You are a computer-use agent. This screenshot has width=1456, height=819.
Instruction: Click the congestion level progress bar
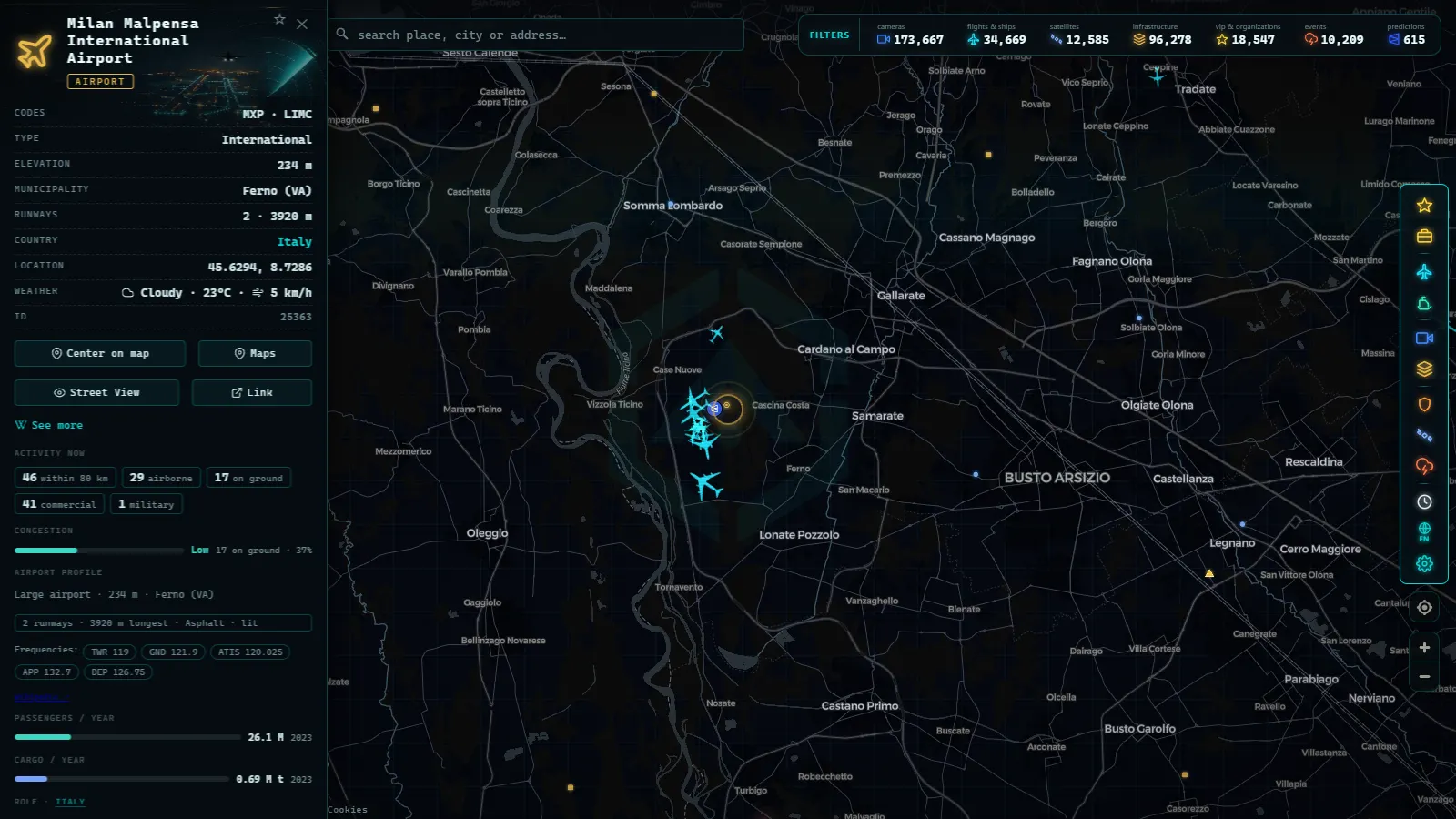(99, 550)
